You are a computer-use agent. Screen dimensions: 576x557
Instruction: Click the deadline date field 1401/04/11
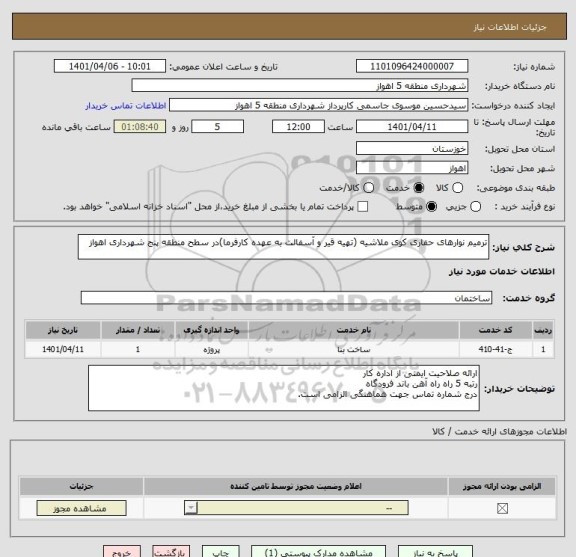coord(412,127)
